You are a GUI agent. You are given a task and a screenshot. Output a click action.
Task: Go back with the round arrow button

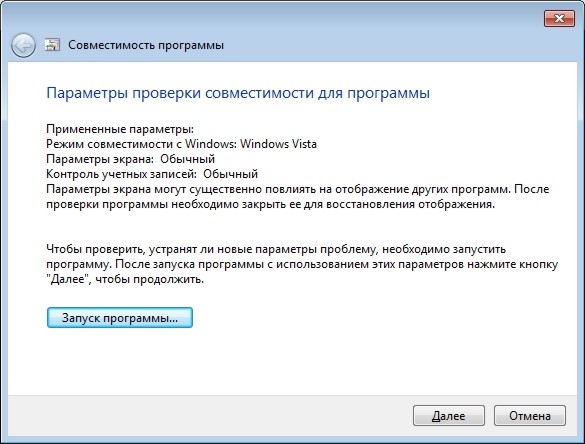pyautogui.click(x=23, y=46)
